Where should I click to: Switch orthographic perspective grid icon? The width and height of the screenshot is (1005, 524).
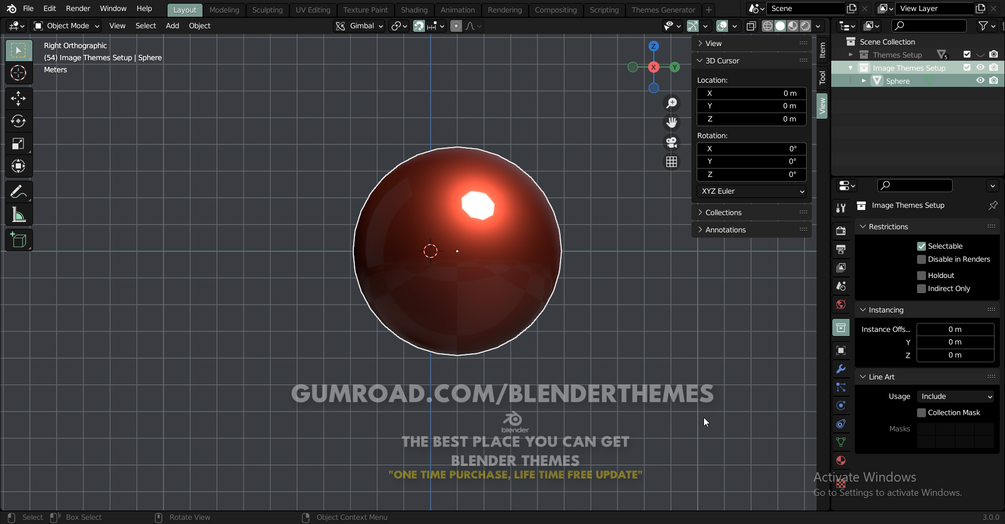click(x=671, y=162)
